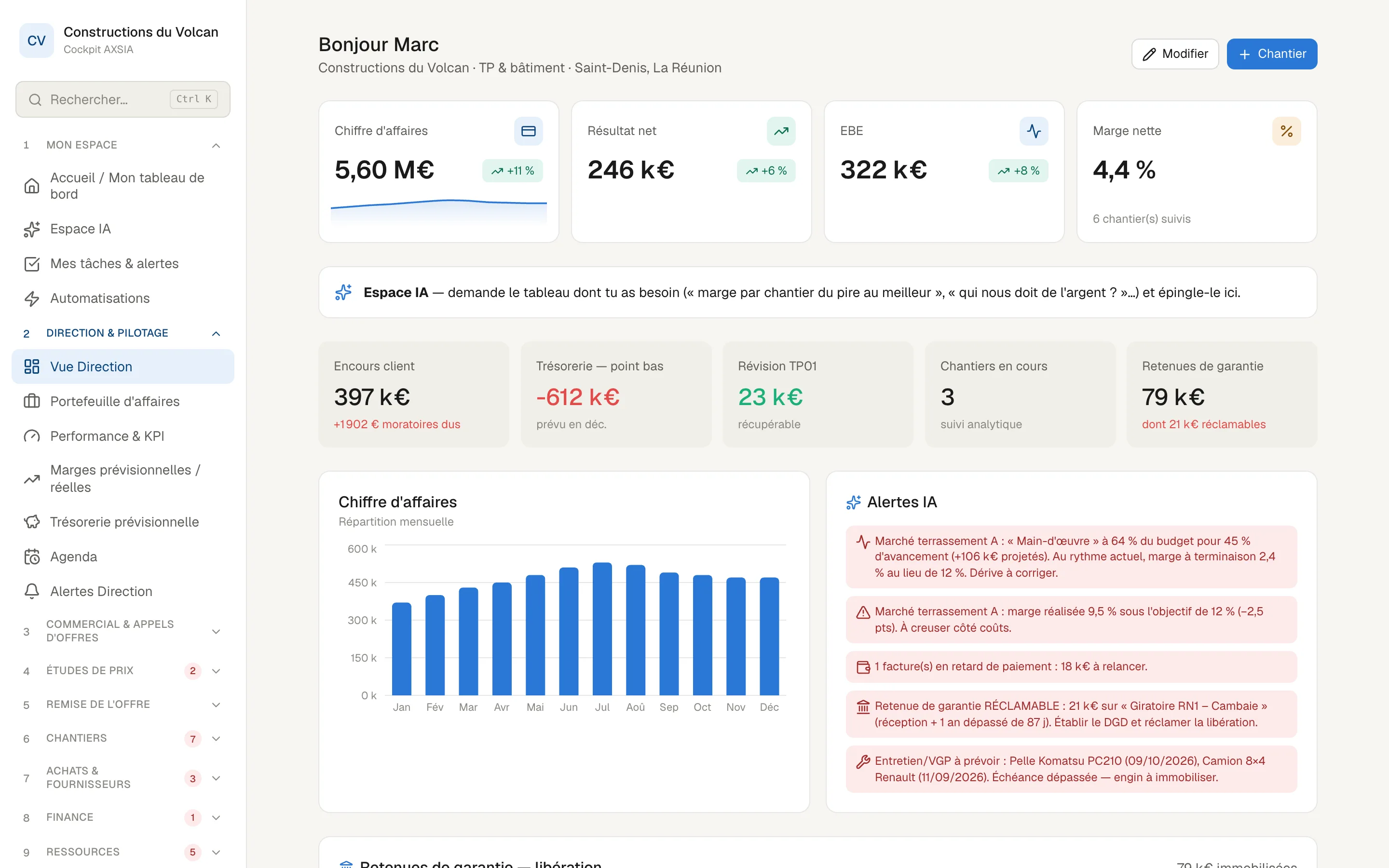The width and height of the screenshot is (1389, 868).
Task: Click the CV company logo
Action: point(36,40)
